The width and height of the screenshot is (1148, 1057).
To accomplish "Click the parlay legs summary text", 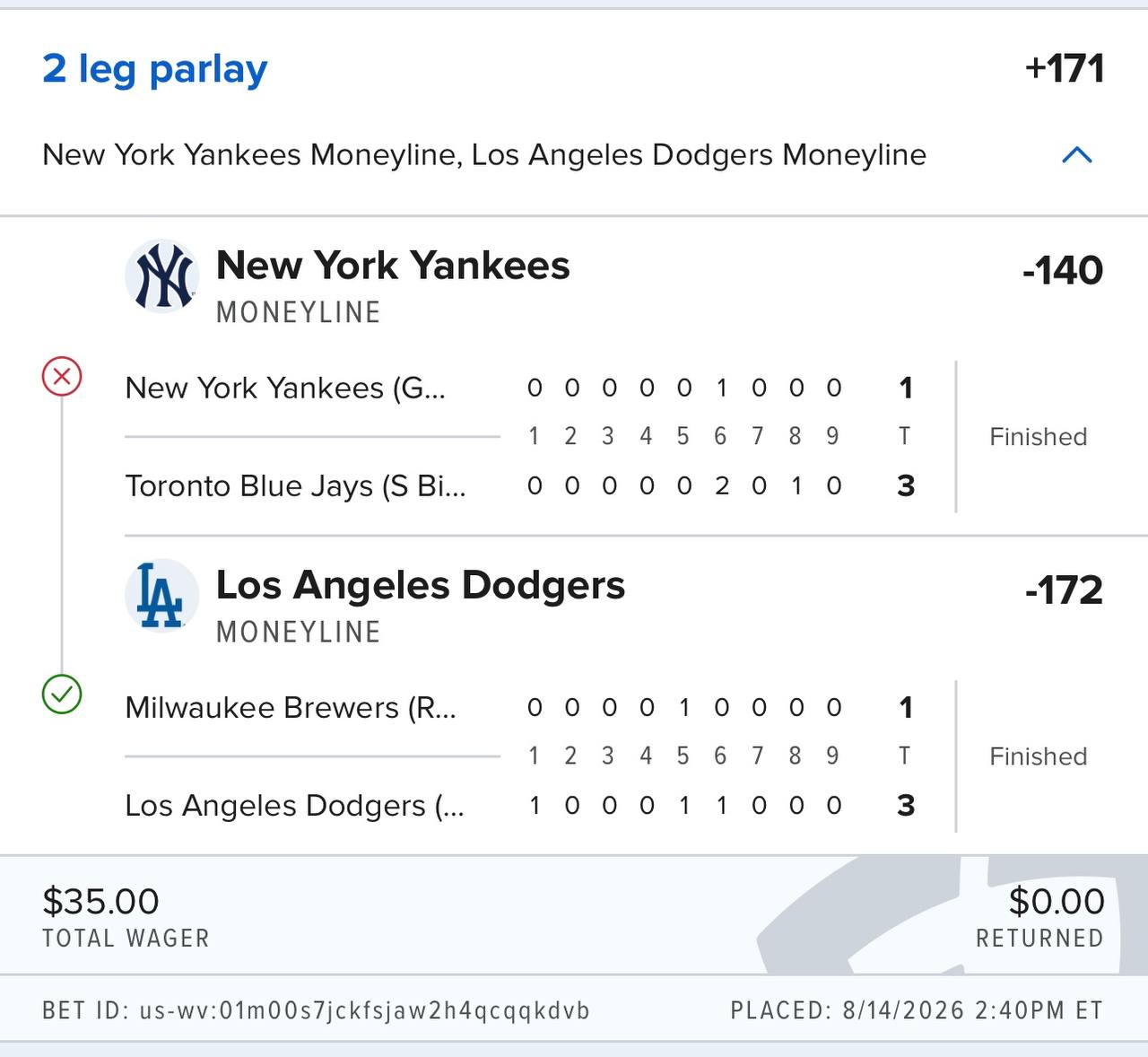I will point(484,154).
